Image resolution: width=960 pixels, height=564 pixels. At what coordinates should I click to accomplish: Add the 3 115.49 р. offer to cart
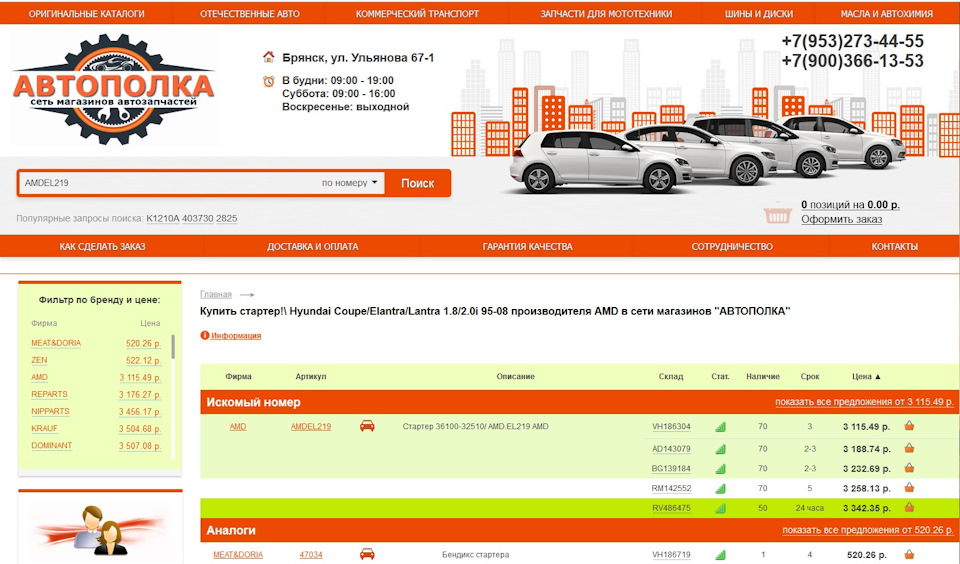click(909, 426)
